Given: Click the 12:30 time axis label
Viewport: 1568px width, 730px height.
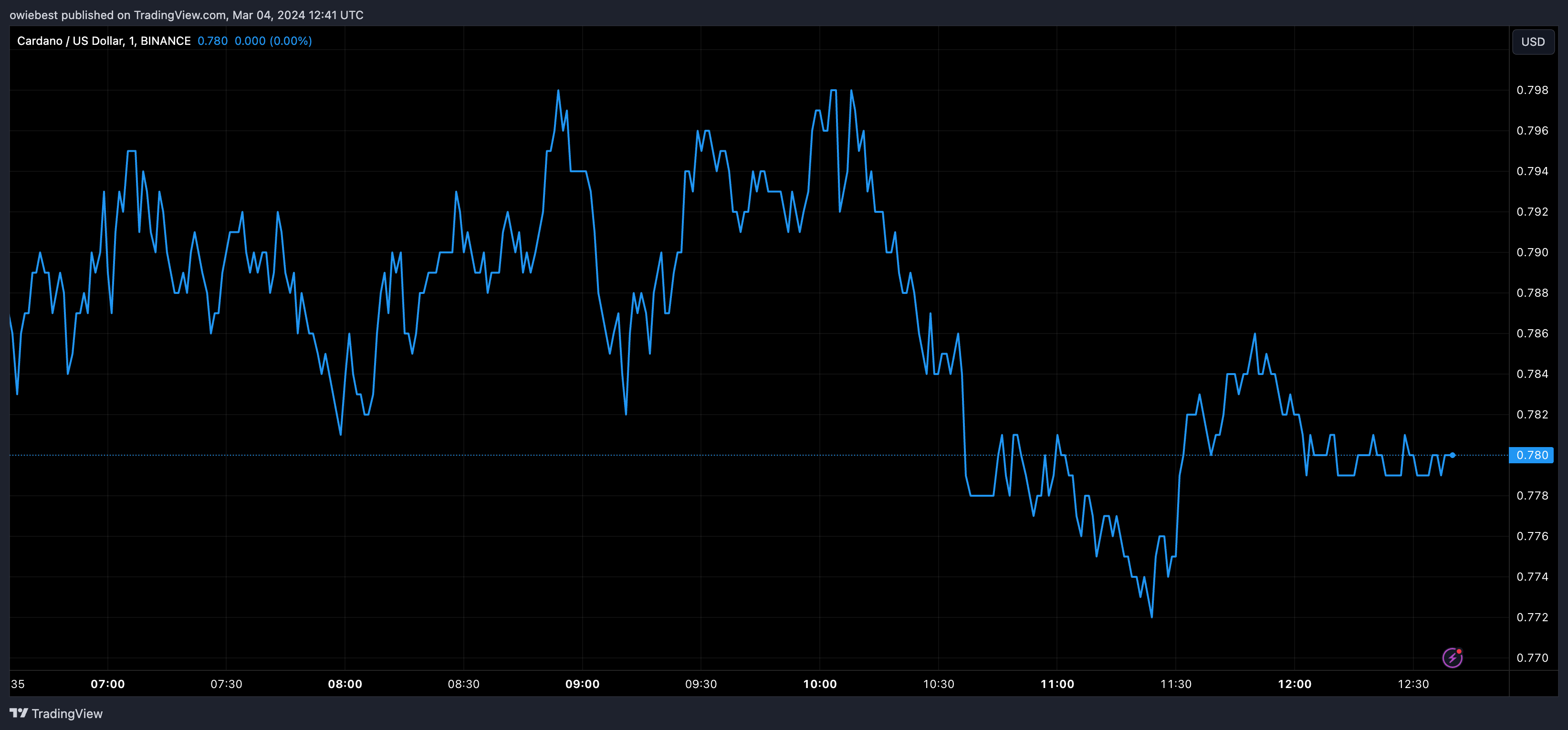Looking at the screenshot, I should 1413,684.
